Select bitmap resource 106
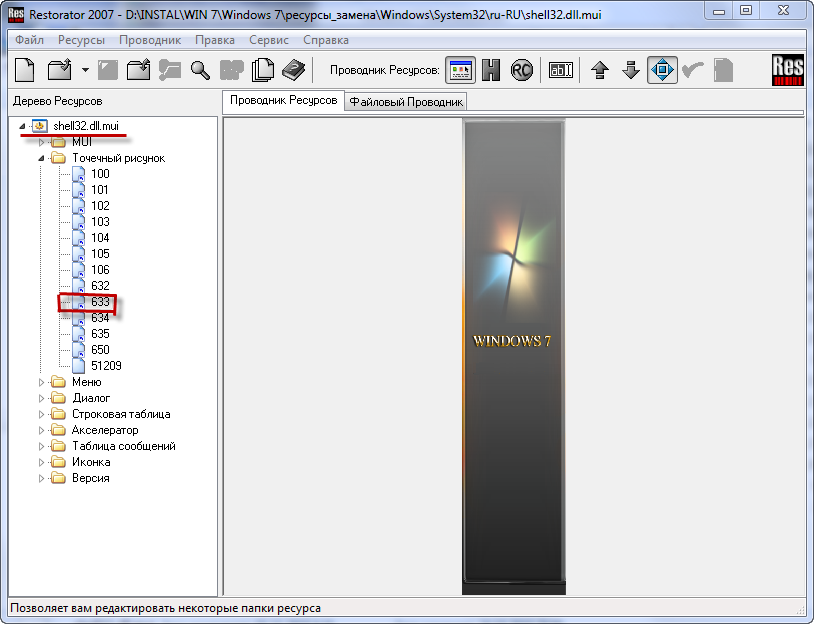The width and height of the screenshot is (814, 624). (x=100, y=270)
